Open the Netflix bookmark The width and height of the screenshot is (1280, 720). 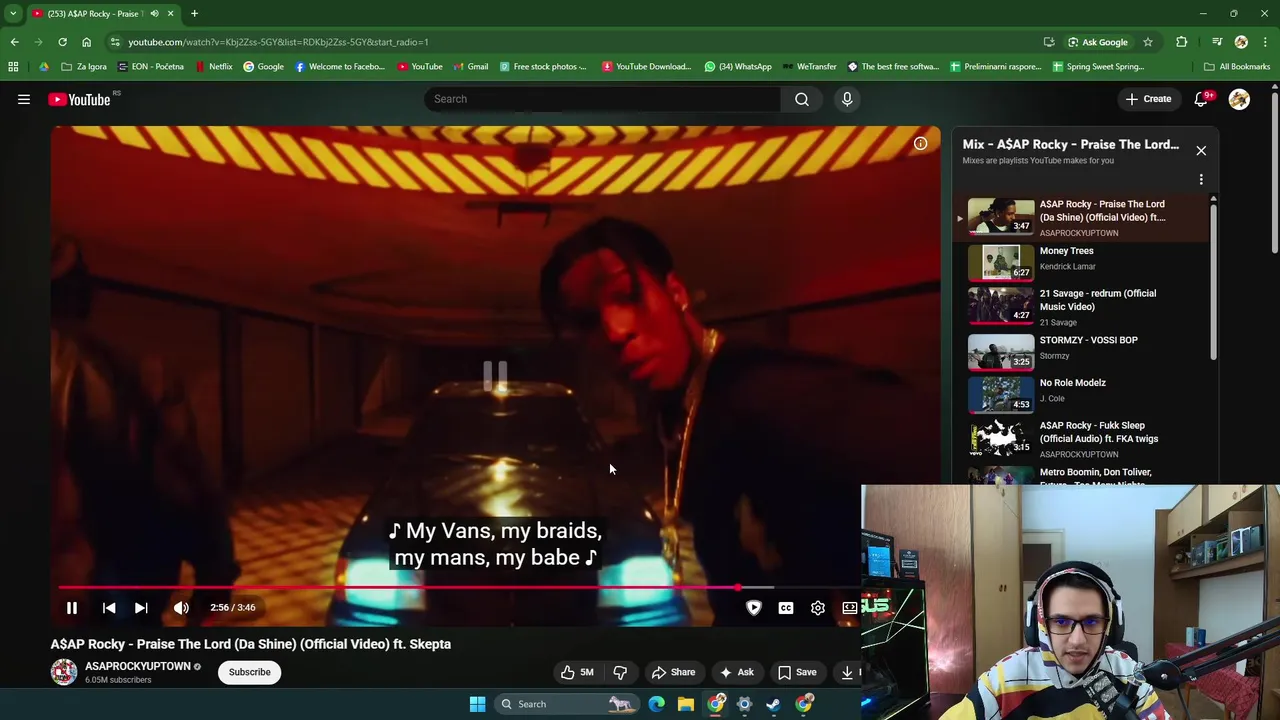pos(214,67)
